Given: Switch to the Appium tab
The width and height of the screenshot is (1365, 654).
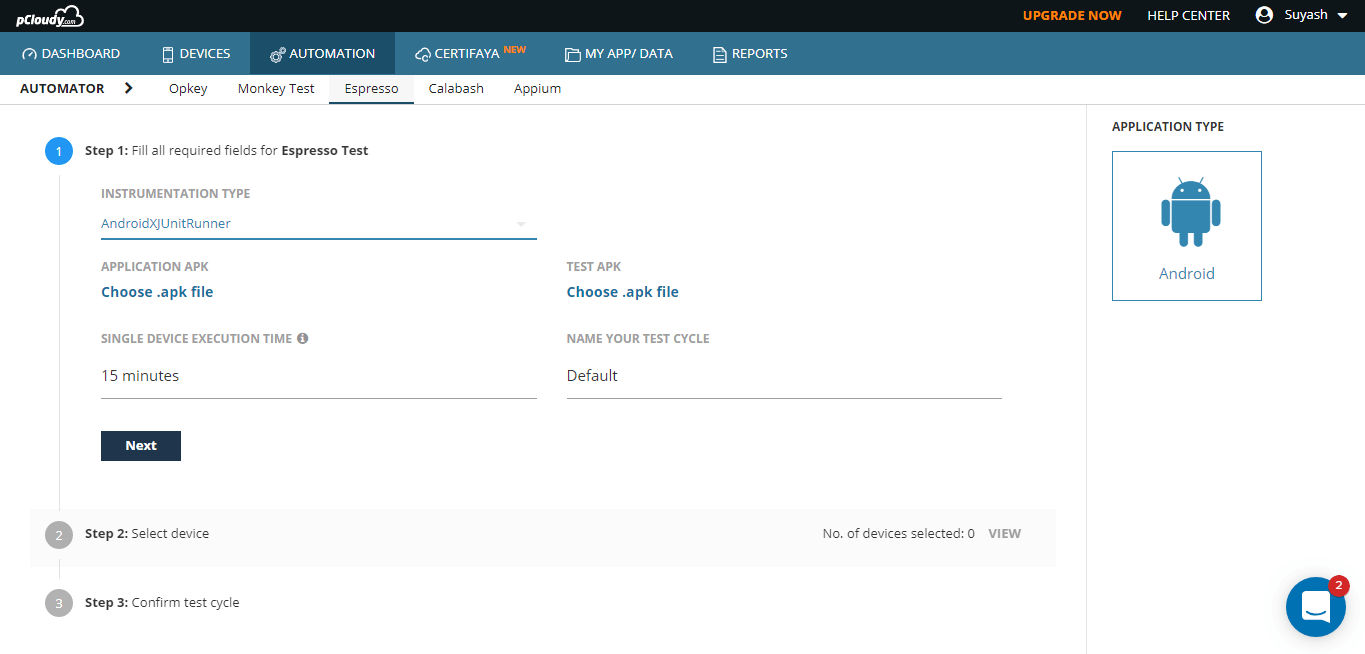Looking at the screenshot, I should click(x=537, y=88).
